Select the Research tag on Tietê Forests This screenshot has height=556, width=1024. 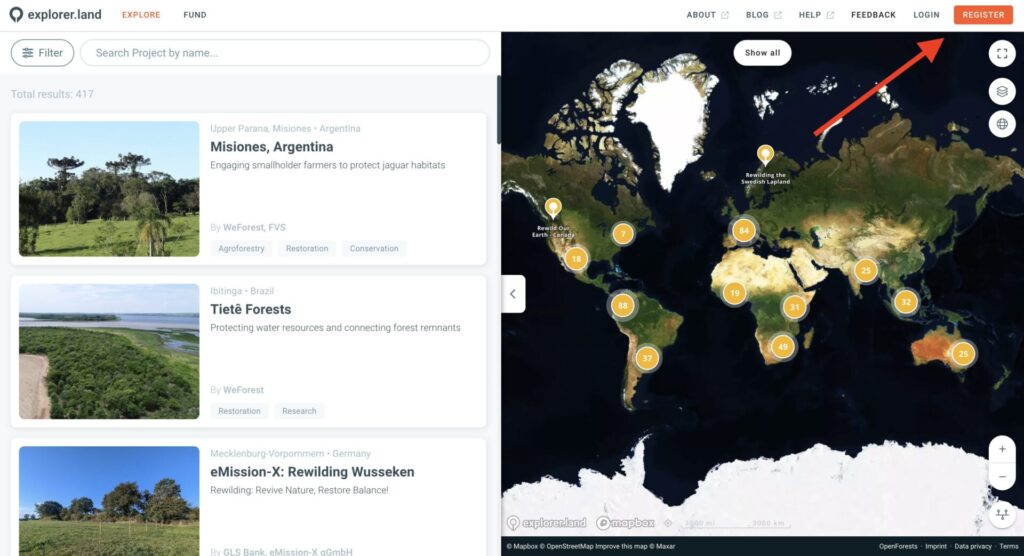299,411
